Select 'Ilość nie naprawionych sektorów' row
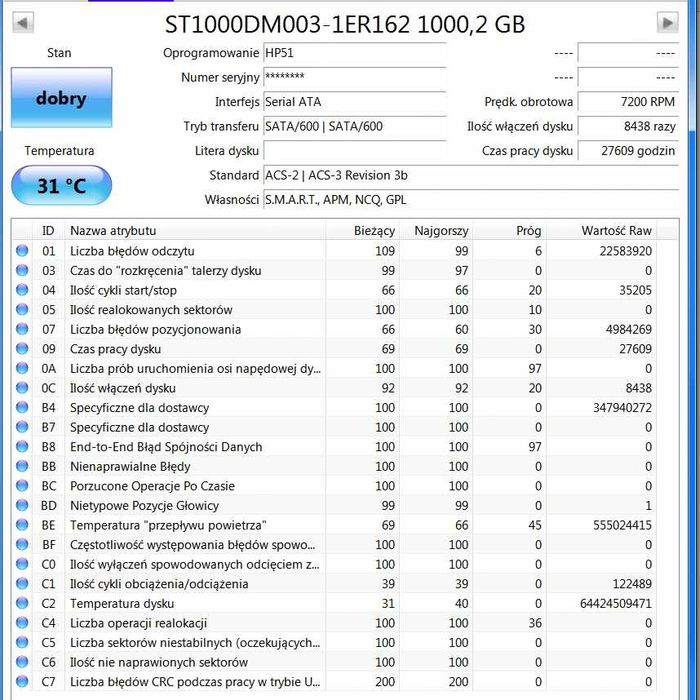 (x=334, y=662)
